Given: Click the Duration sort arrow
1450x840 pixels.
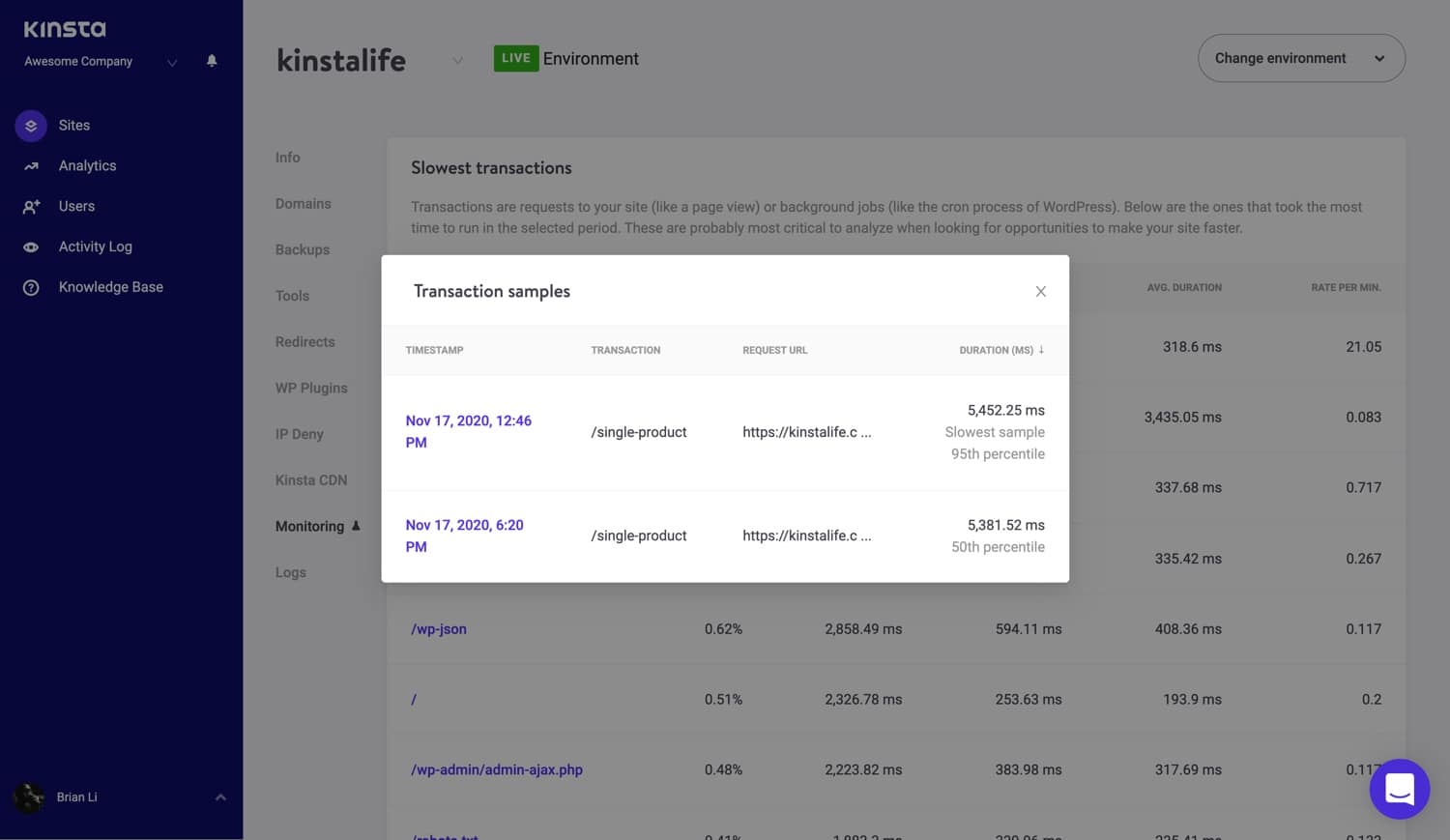Looking at the screenshot, I should click(1041, 350).
